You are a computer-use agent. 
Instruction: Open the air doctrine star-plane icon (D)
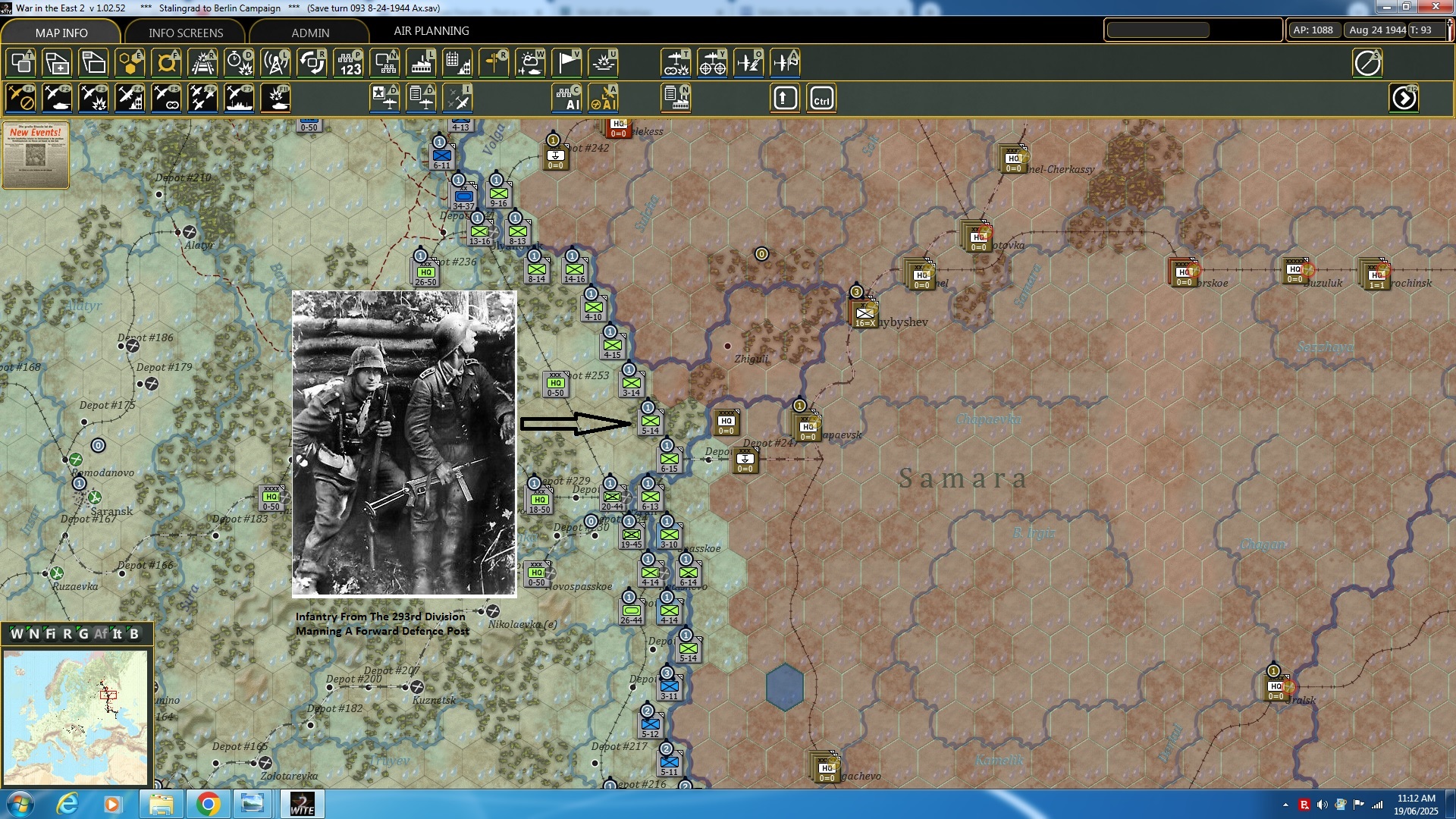coord(385,99)
